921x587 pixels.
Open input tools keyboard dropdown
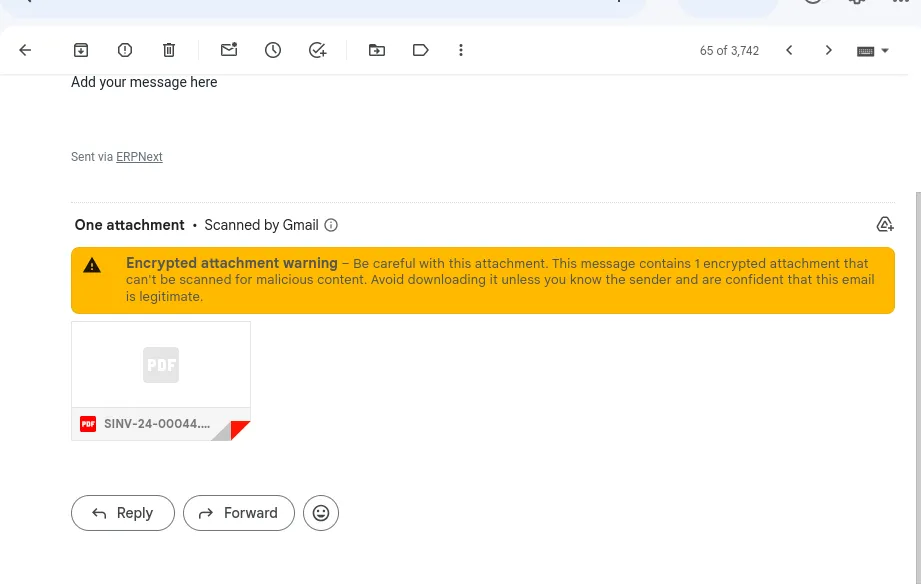click(x=873, y=51)
